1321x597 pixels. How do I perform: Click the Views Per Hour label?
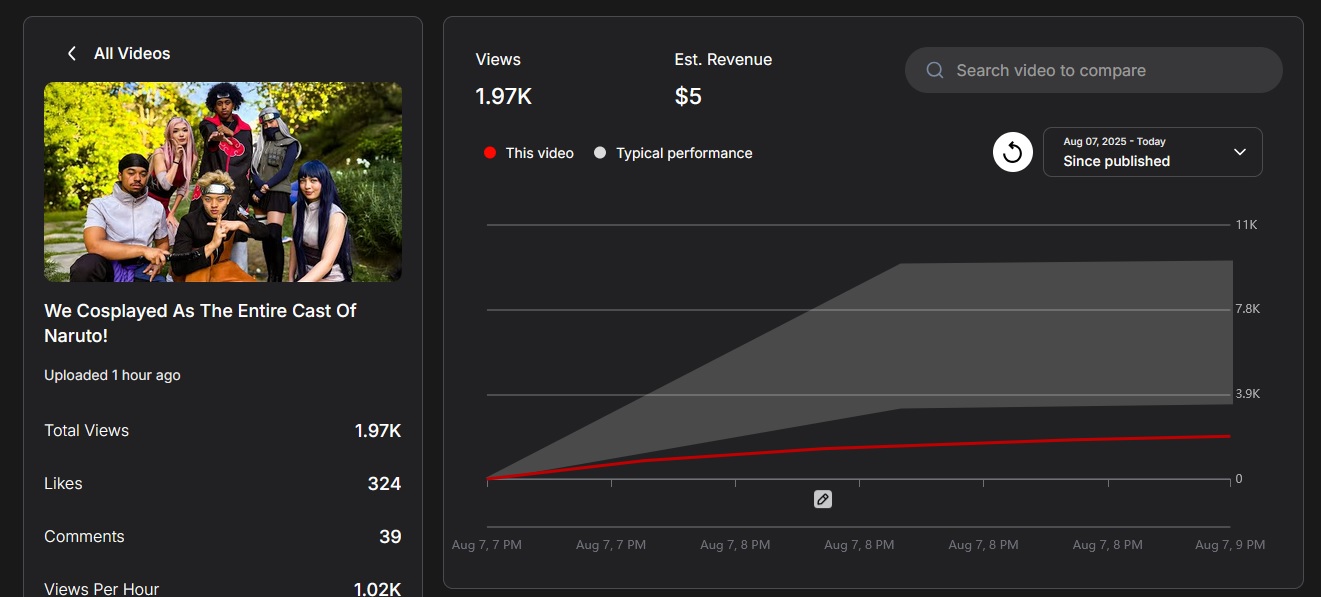[101, 589]
